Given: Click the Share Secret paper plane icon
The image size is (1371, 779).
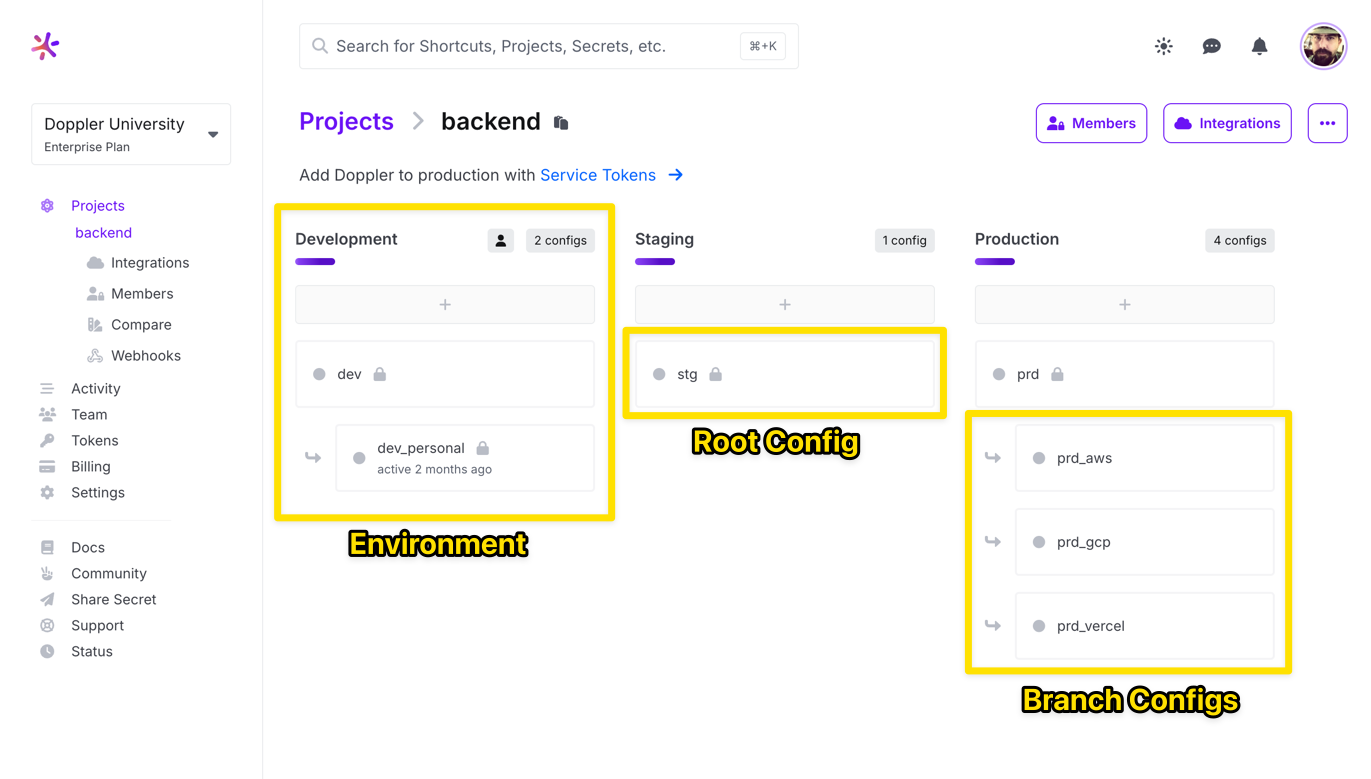Looking at the screenshot, I should (47, 600).
